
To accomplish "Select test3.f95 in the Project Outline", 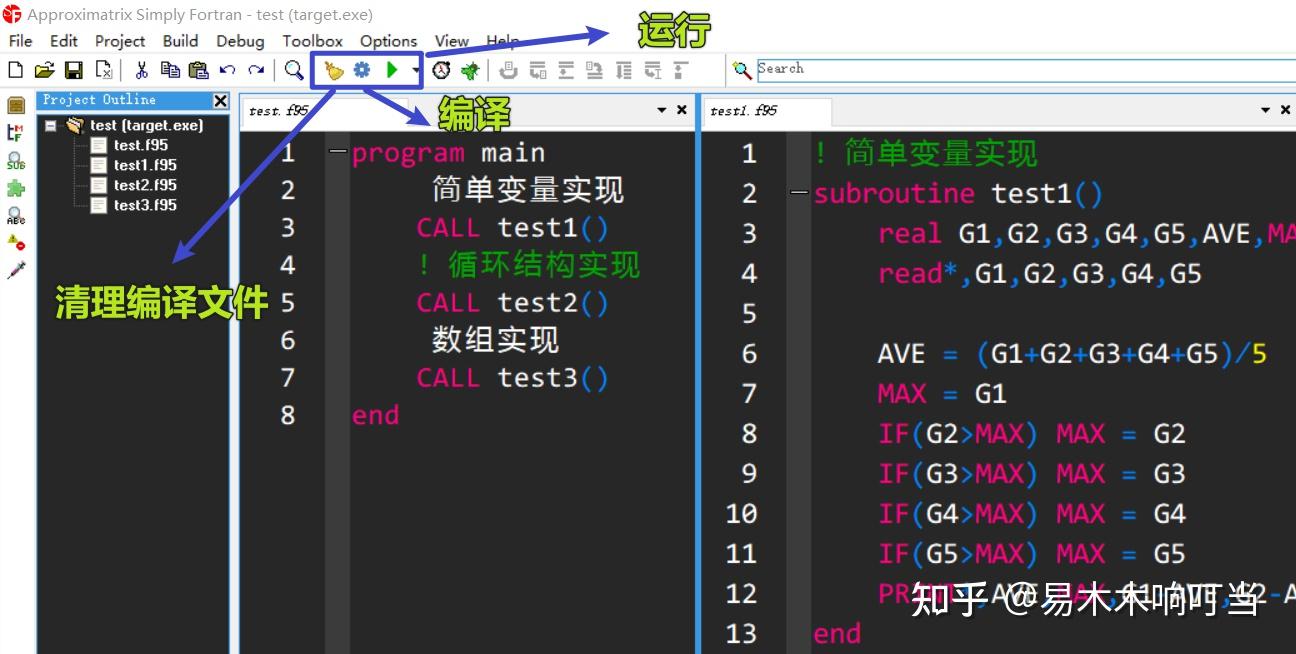I will point(145,205).
